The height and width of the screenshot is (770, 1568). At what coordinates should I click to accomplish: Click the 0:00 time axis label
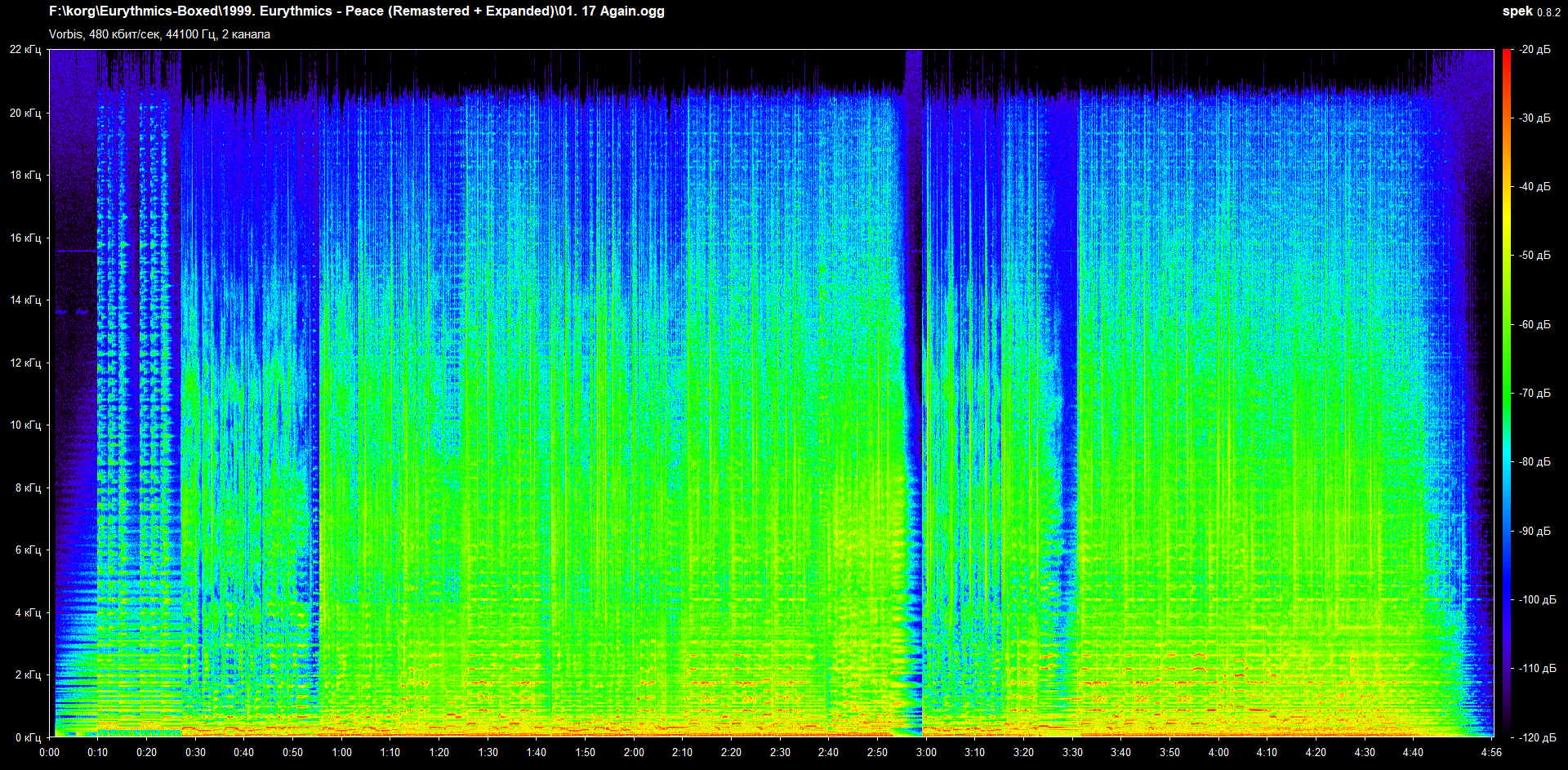(49, 753)
